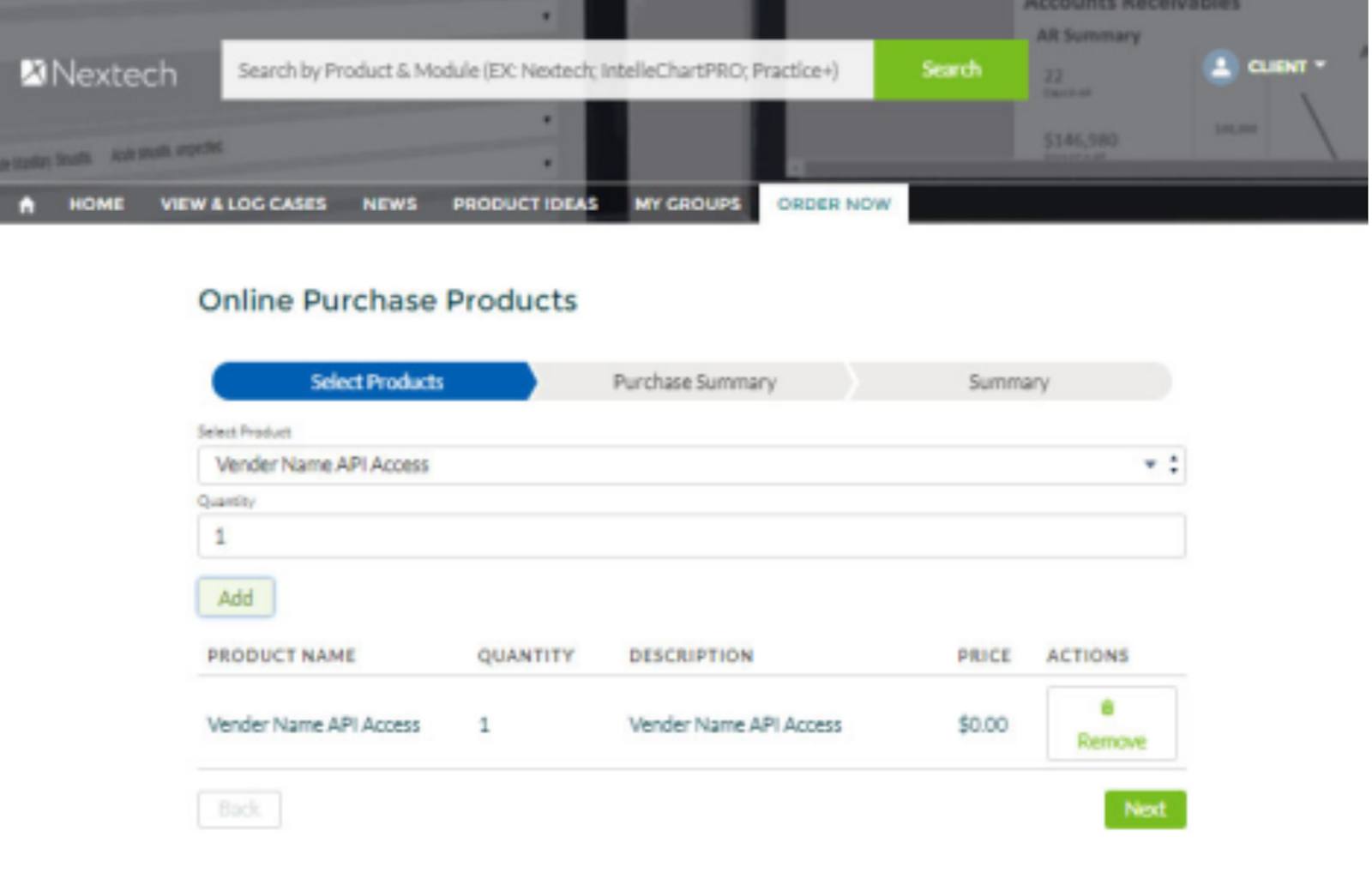The width and height of the screenshot is (1372, 879).
Task: Click the Back button
Action: pyautogui.click(x=239, y=810)
